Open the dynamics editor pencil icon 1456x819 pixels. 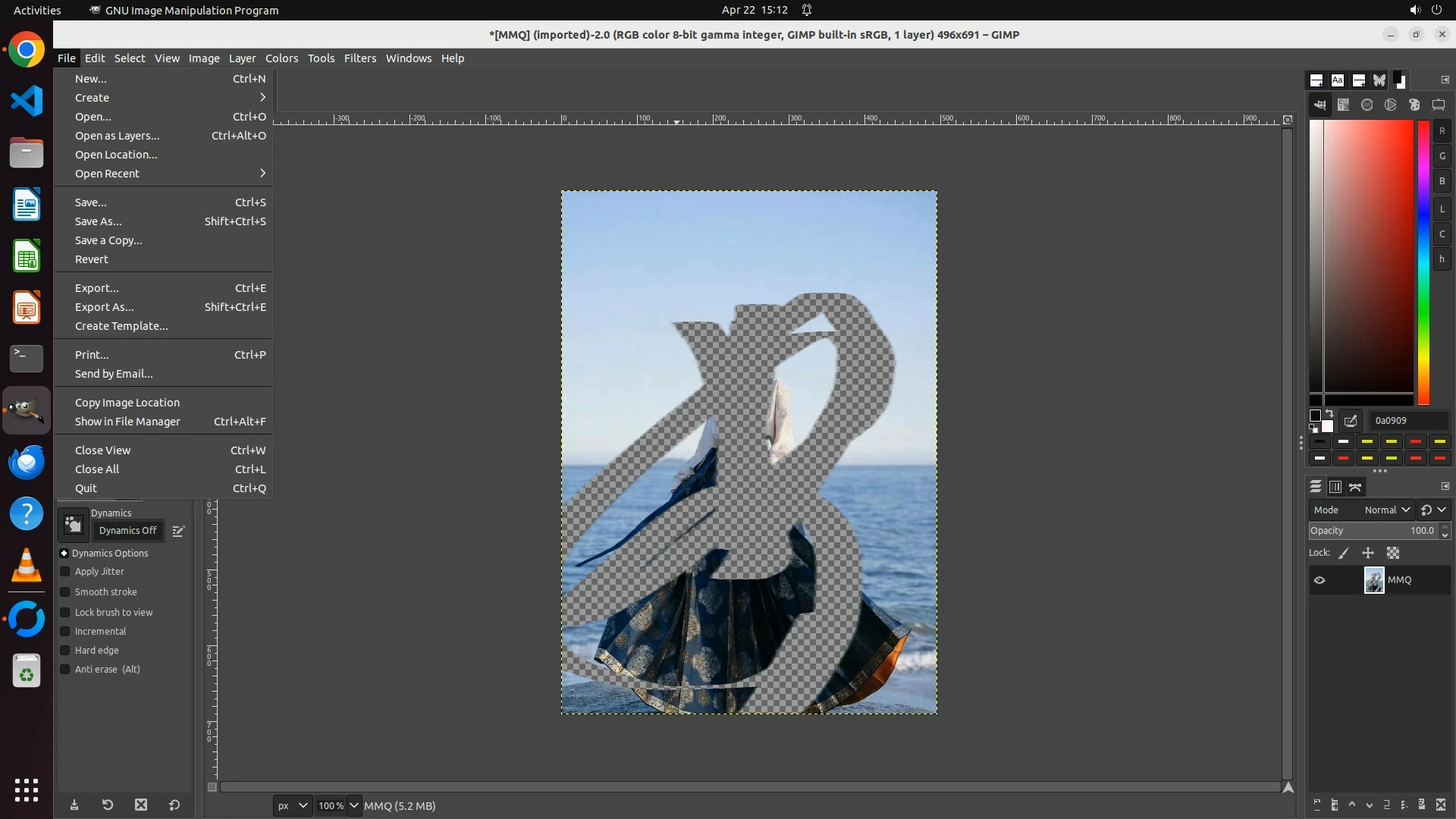click(x=178, y=532)
